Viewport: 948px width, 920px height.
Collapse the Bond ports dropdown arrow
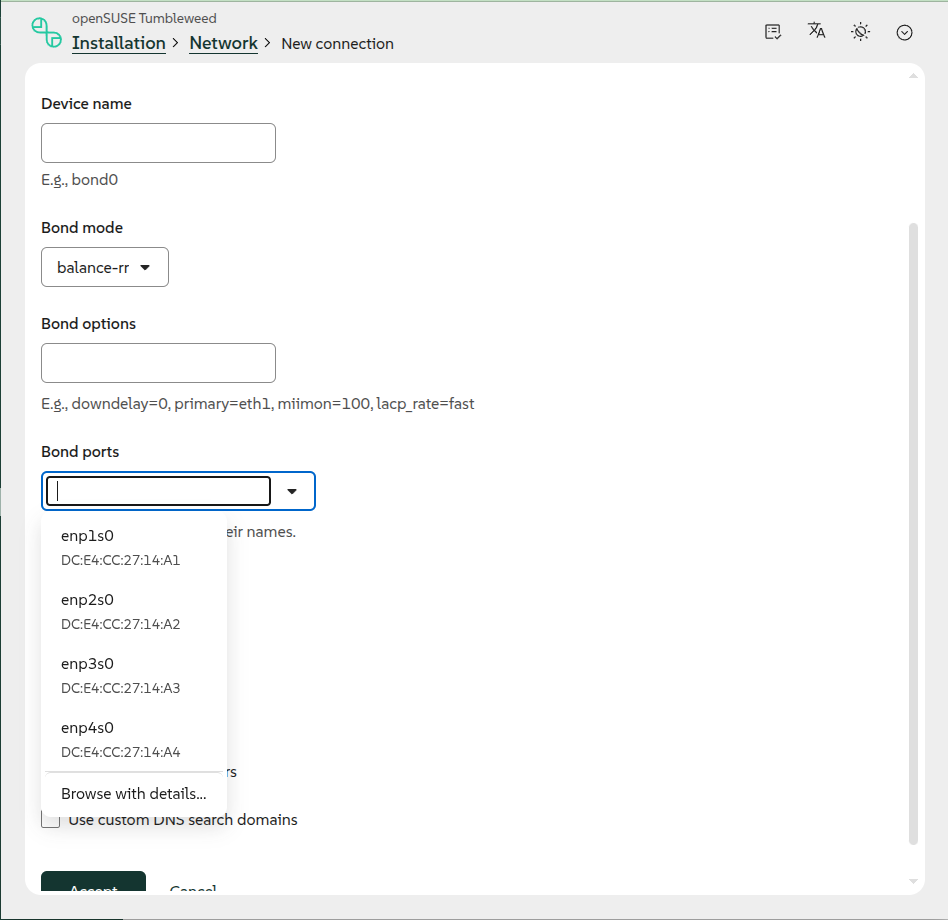pyautogui.click(x=292, y=491)
